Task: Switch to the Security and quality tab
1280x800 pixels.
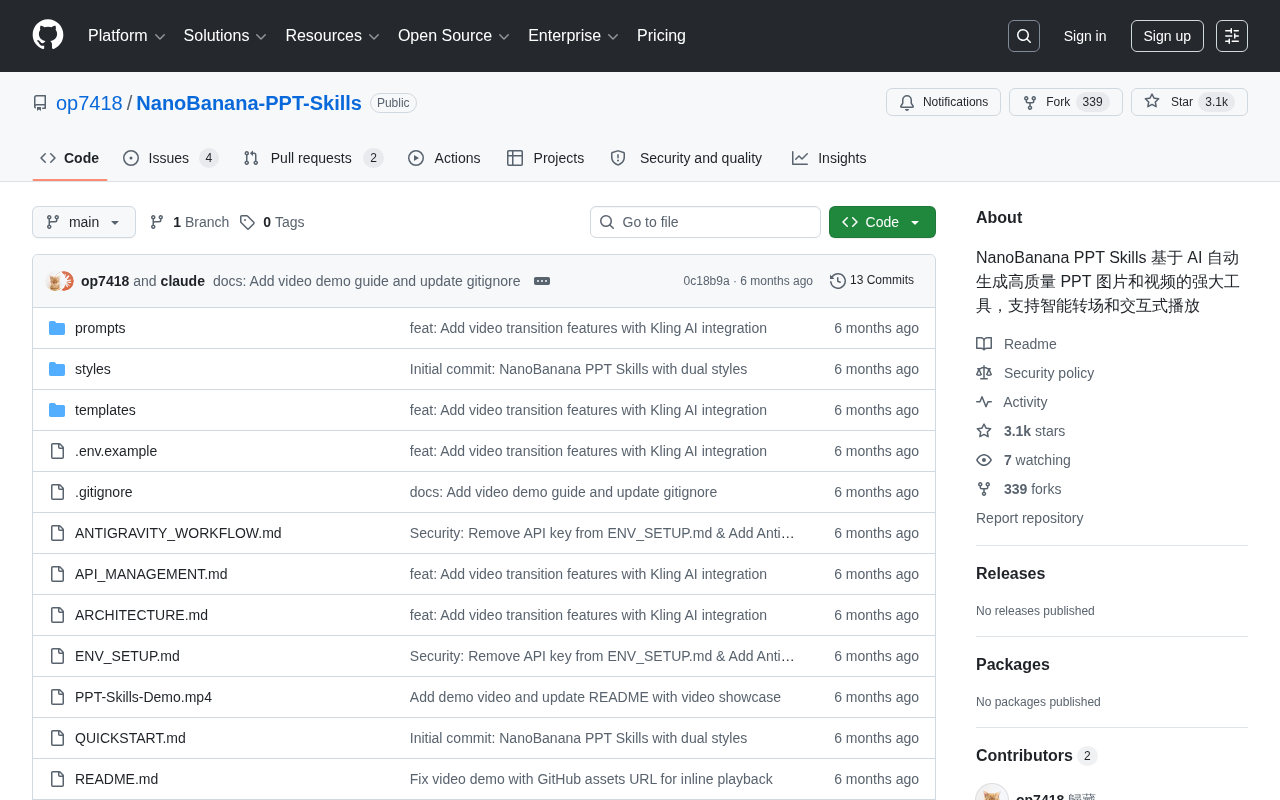Action: click(x=686, y=158)
